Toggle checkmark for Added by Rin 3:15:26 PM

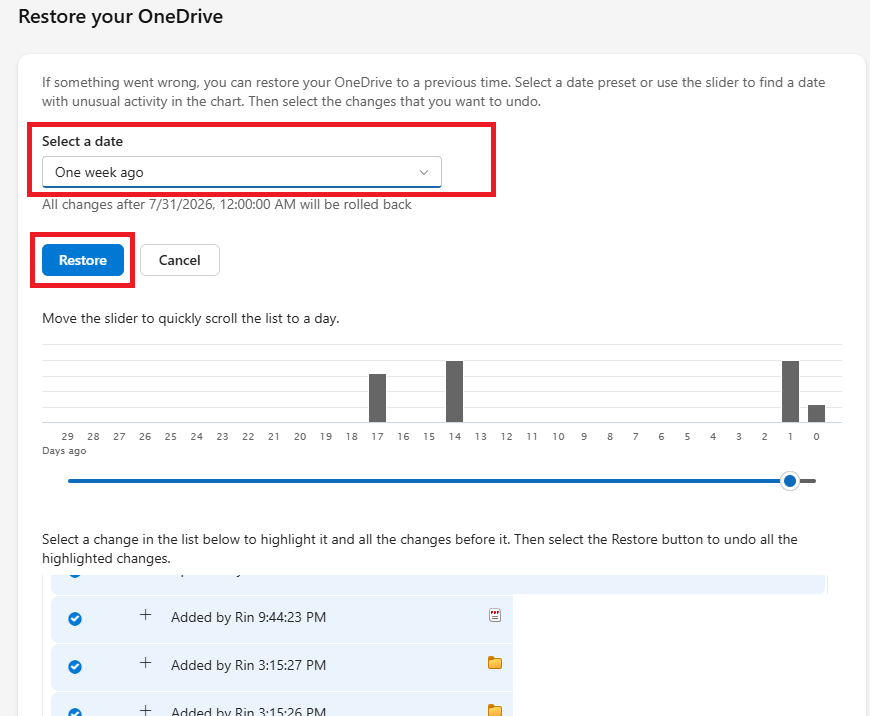point(75,712)
